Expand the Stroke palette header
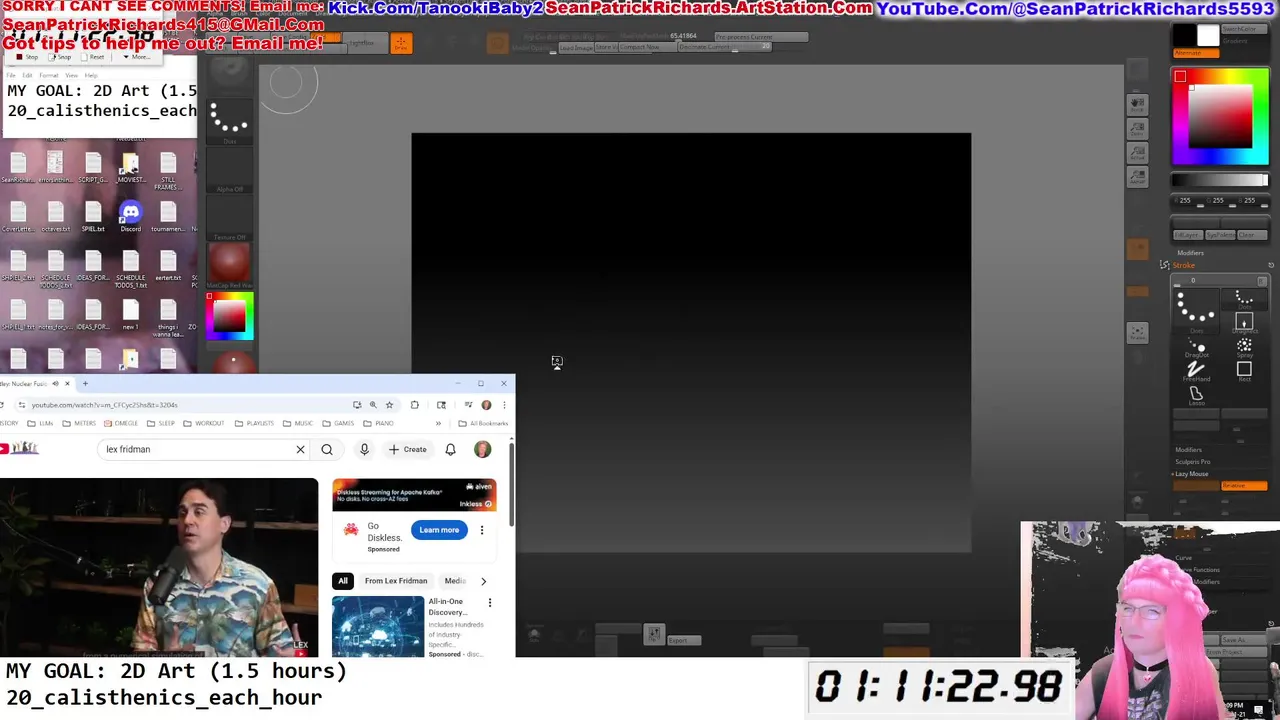This screenshot has width=1280, height=720. coord(1184,265)
